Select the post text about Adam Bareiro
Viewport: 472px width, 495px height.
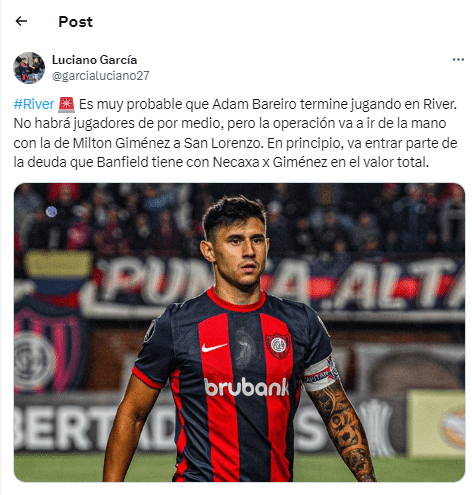tap(235, 133)
